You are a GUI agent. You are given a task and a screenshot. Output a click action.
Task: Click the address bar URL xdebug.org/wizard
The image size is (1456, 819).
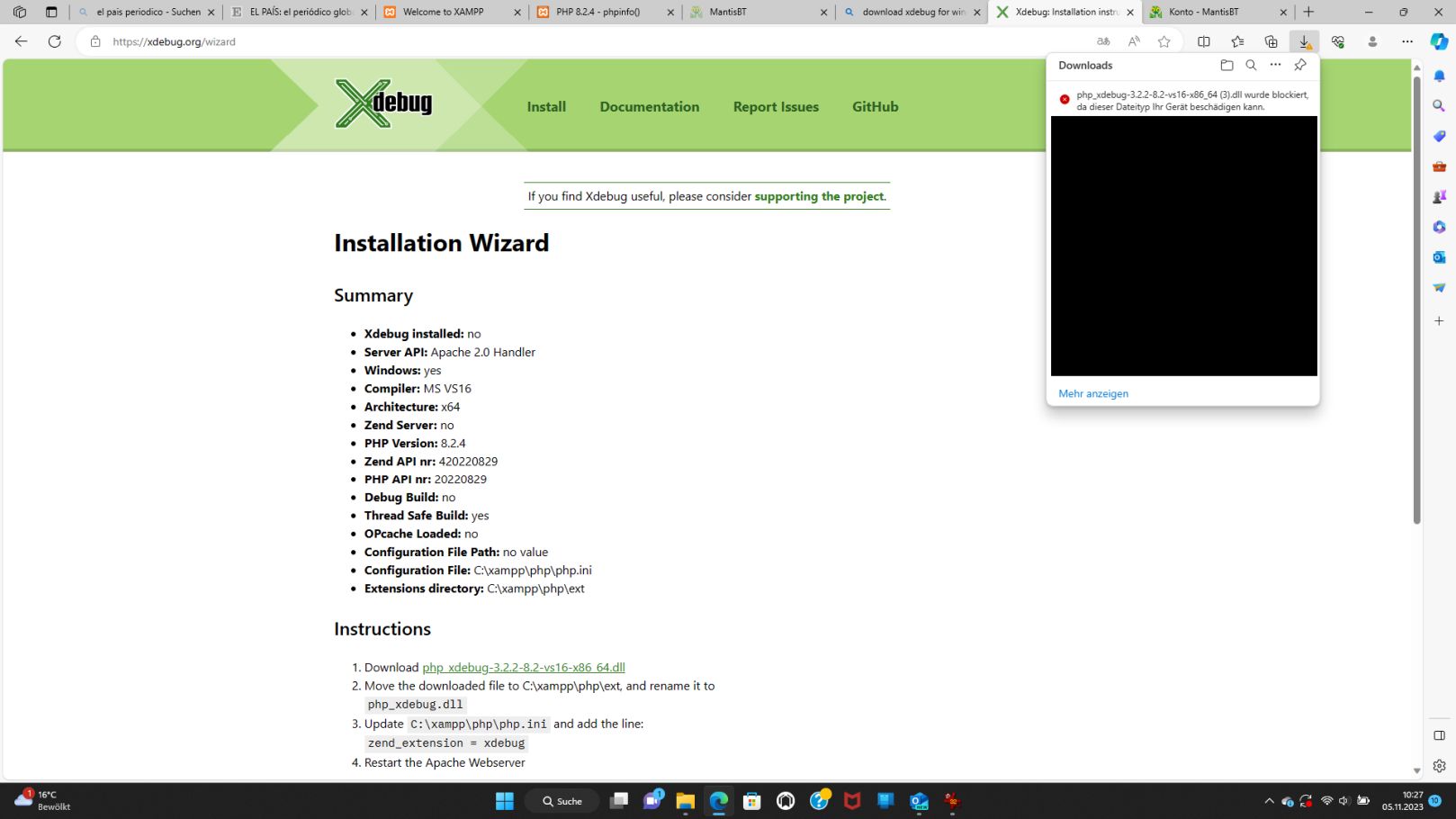[x=174, y=41]
